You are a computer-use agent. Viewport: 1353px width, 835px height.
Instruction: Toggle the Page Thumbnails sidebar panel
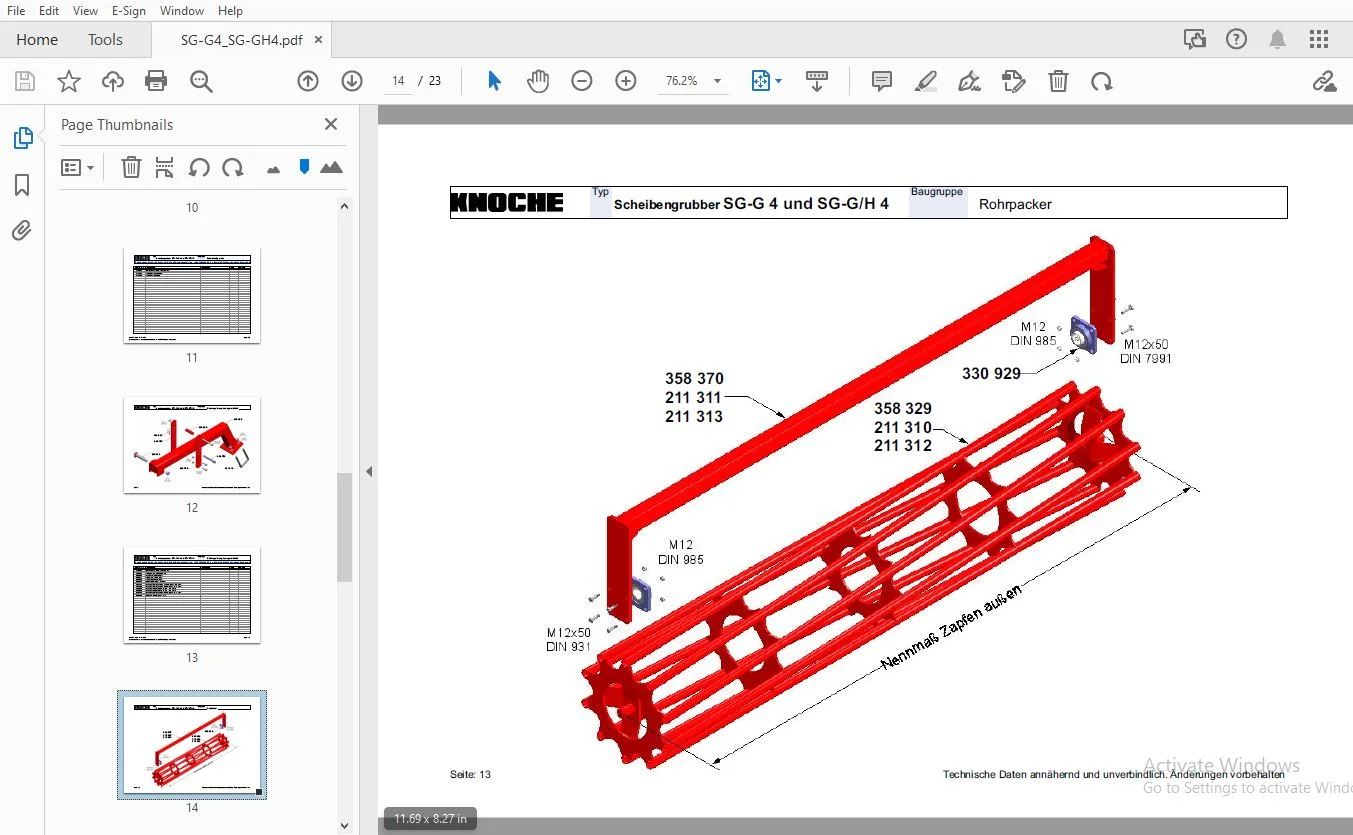point(22,138)
